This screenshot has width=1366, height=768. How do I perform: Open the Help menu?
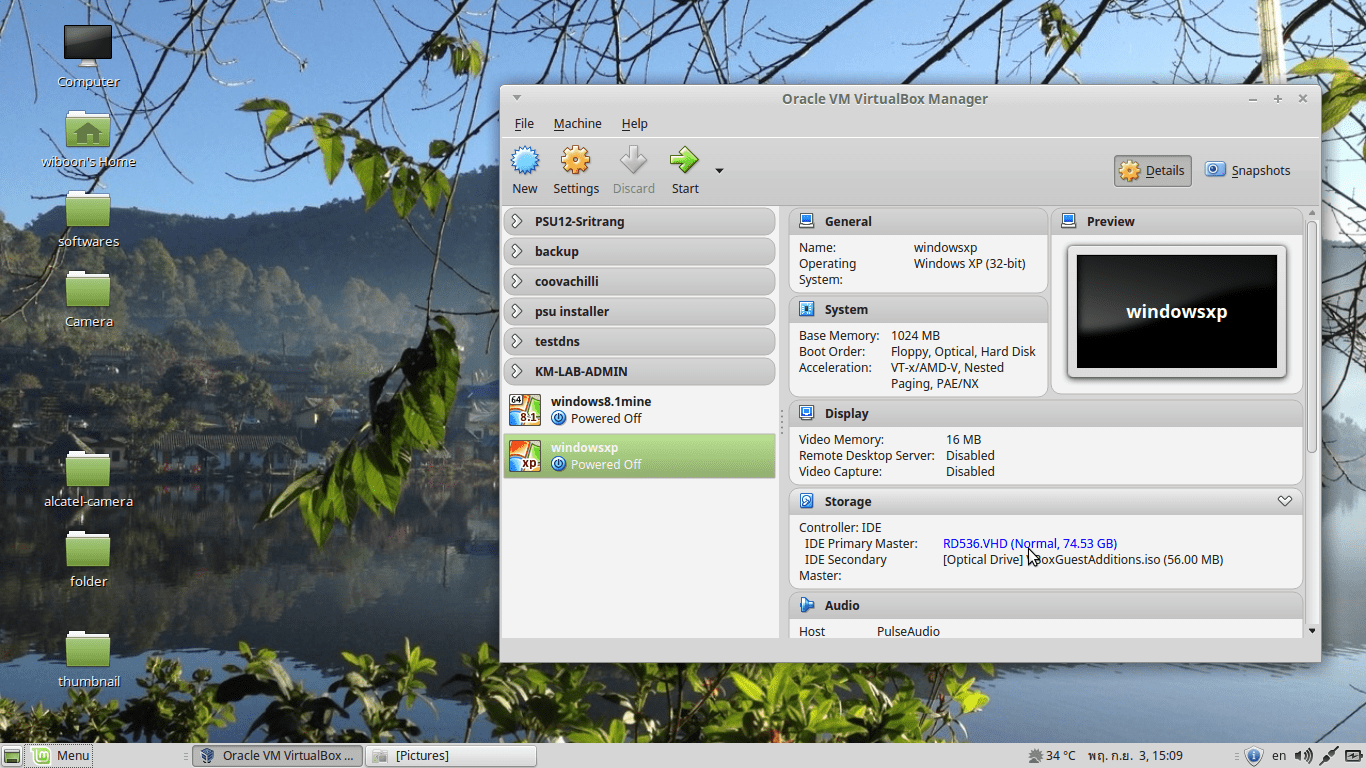click(x=635, y=124)
